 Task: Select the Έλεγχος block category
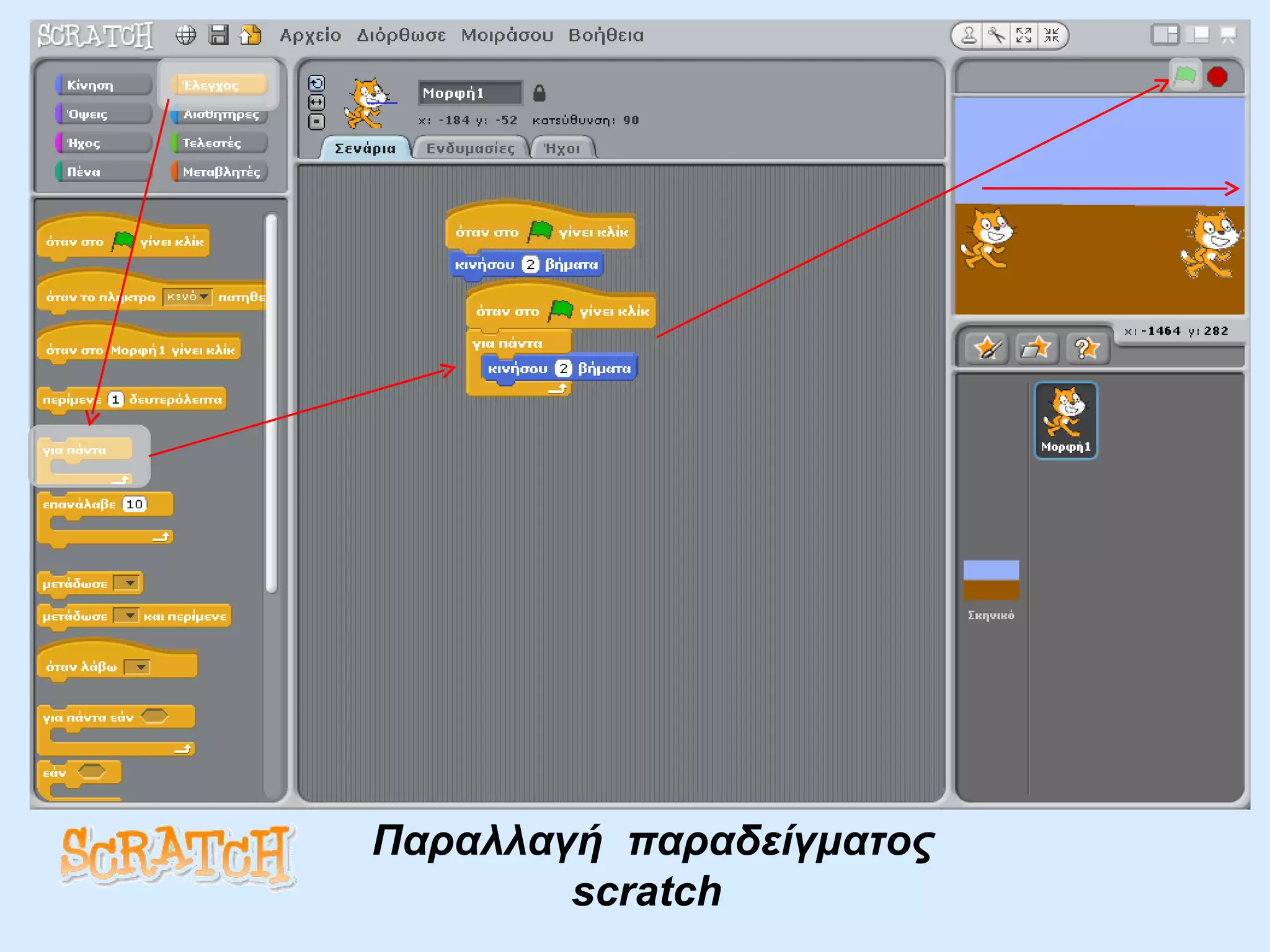coord(219,85)
